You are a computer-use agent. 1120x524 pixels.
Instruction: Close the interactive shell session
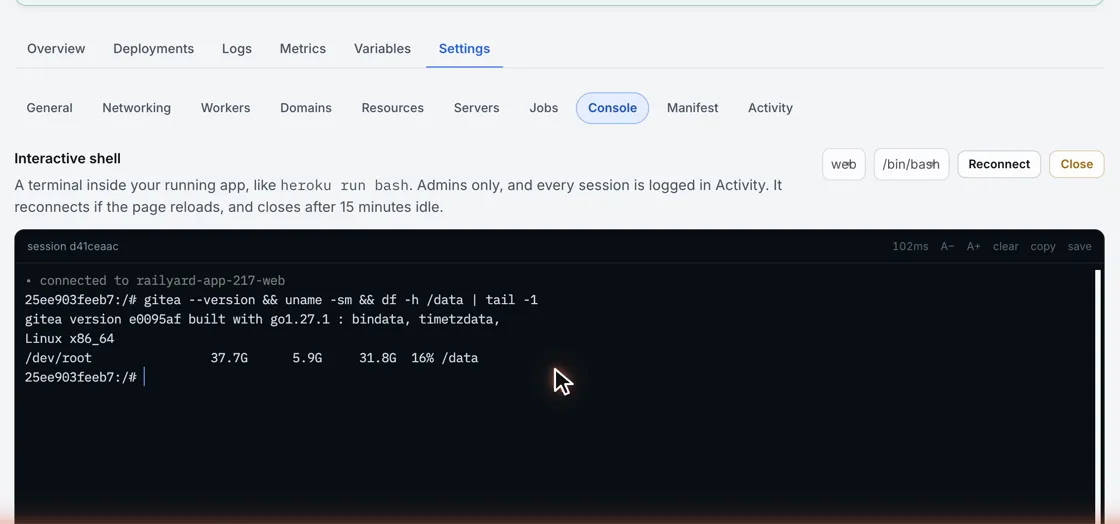1076,164
